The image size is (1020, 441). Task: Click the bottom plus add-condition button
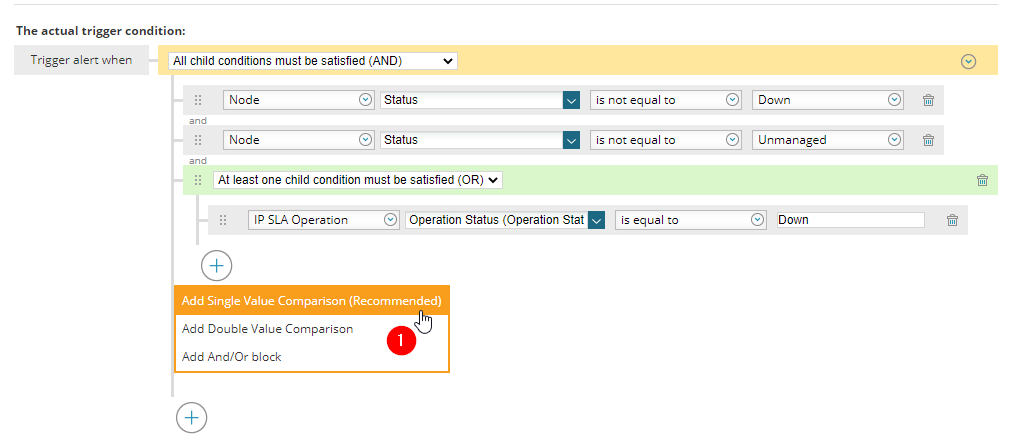tap(191, 418)
